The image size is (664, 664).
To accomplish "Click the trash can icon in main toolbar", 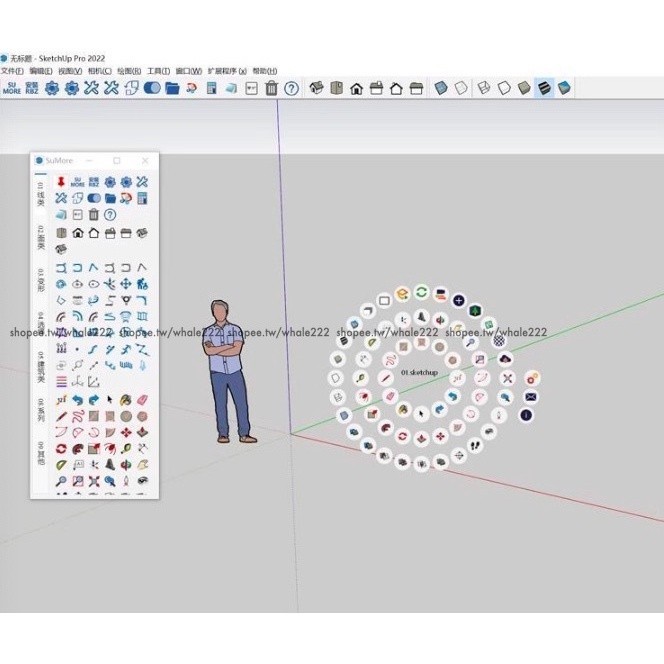I will tap(271, 88).
